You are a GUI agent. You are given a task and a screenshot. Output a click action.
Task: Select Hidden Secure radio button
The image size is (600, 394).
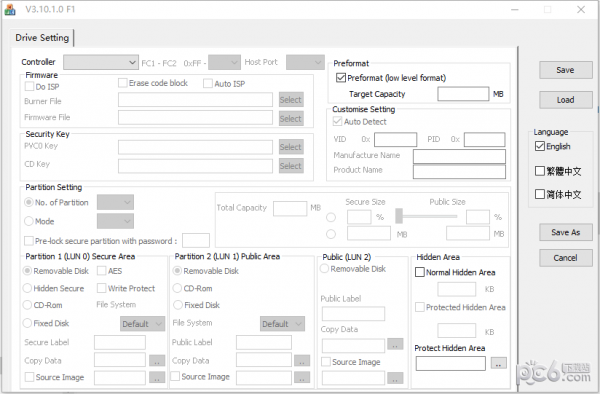[27, 288]
